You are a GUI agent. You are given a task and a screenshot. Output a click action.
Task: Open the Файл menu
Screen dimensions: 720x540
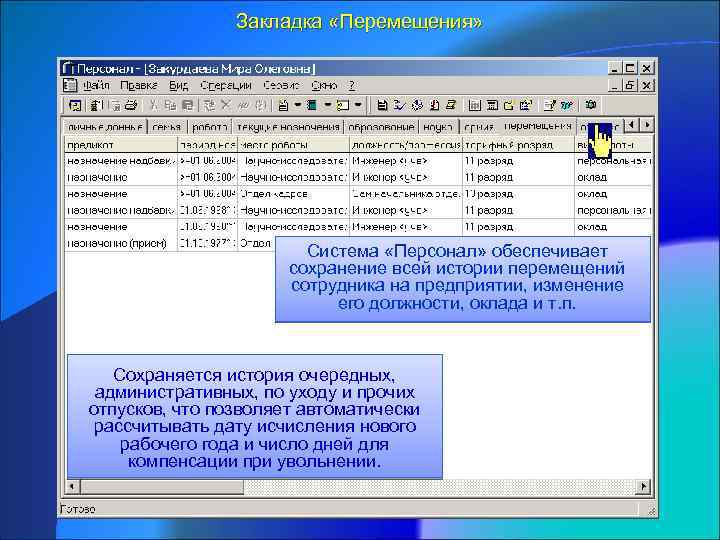coord(96,85)
